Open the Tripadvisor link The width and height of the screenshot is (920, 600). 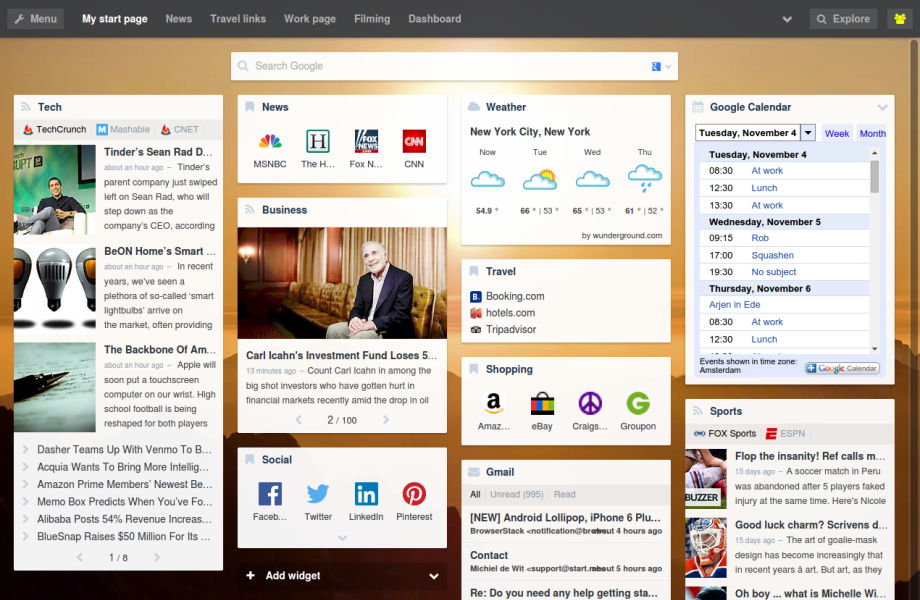click(x=510, y=330)
